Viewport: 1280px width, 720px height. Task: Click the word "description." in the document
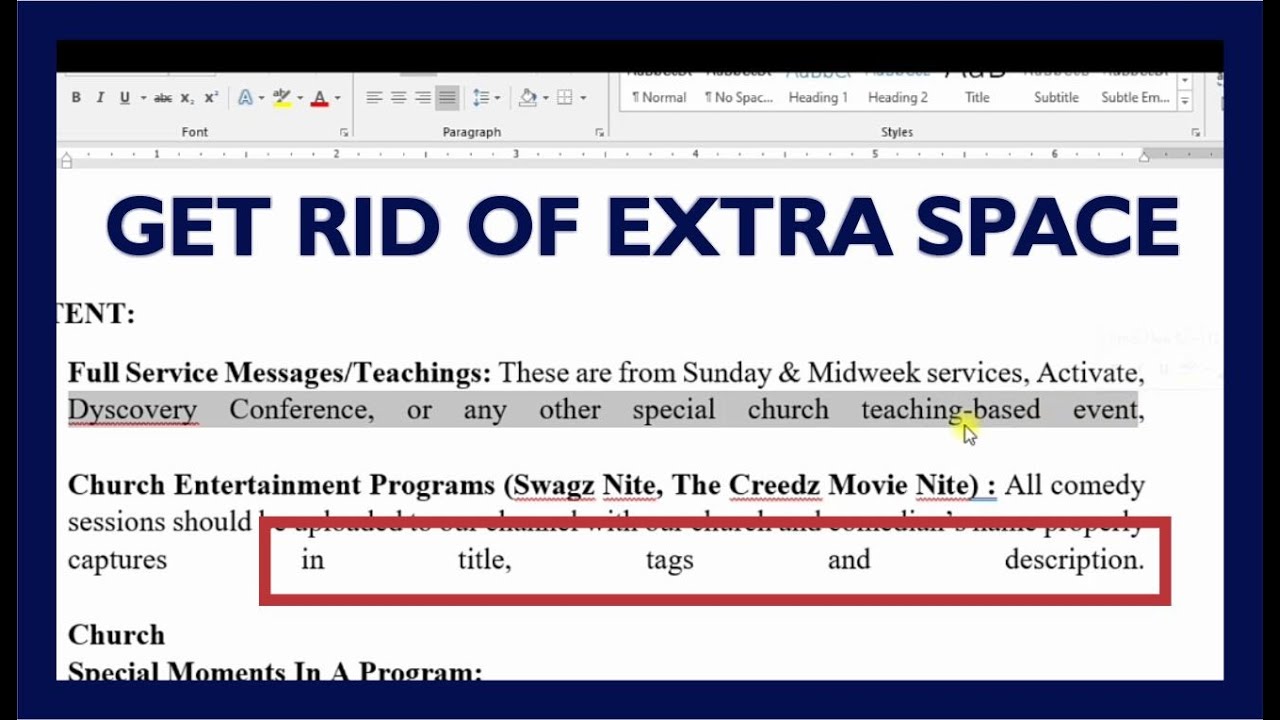tap(1074, 560)
